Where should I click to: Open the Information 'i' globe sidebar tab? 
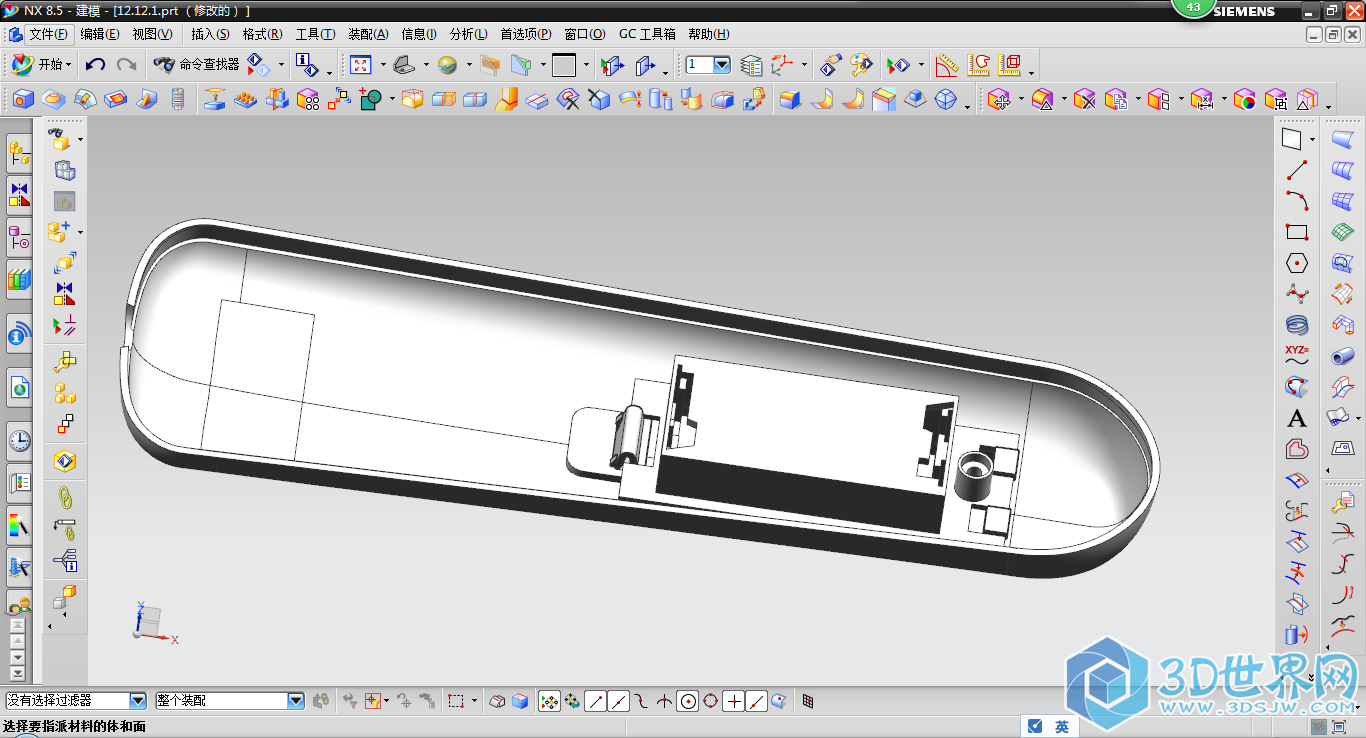19,335
